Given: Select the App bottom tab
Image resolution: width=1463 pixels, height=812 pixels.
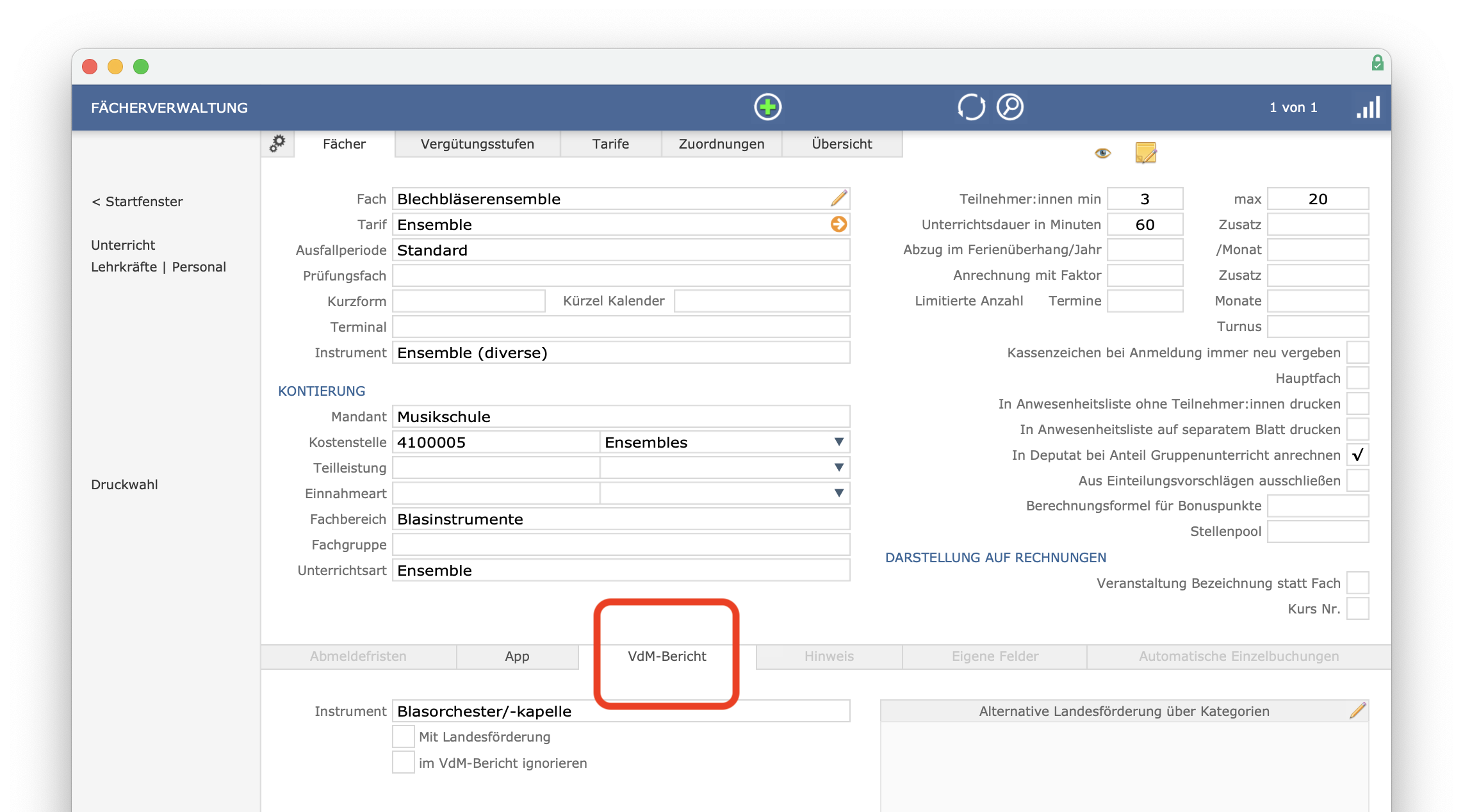Looking at the screenshot, I should (x=517, y=656).
